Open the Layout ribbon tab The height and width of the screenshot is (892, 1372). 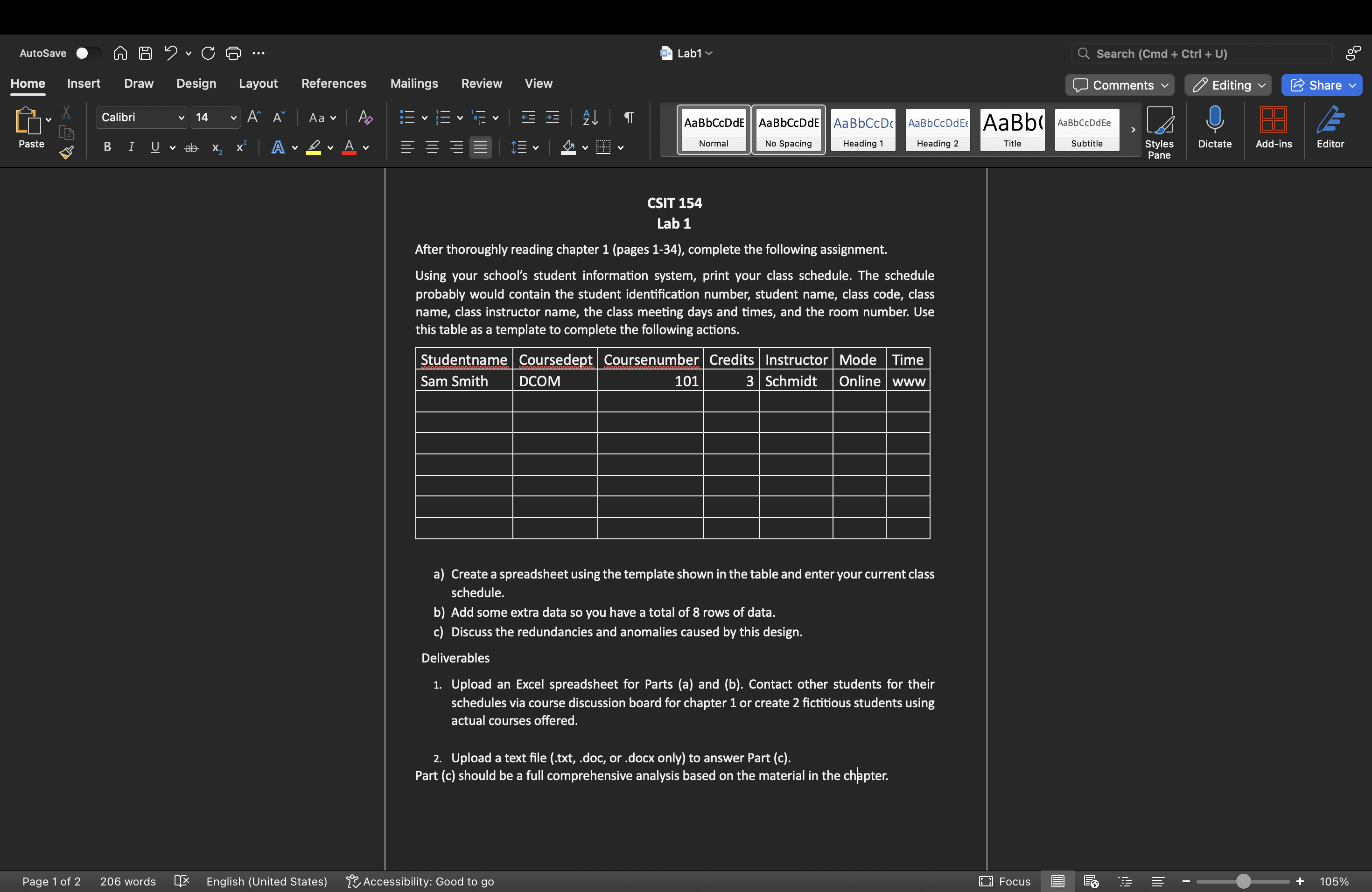(x=258, y=84)
